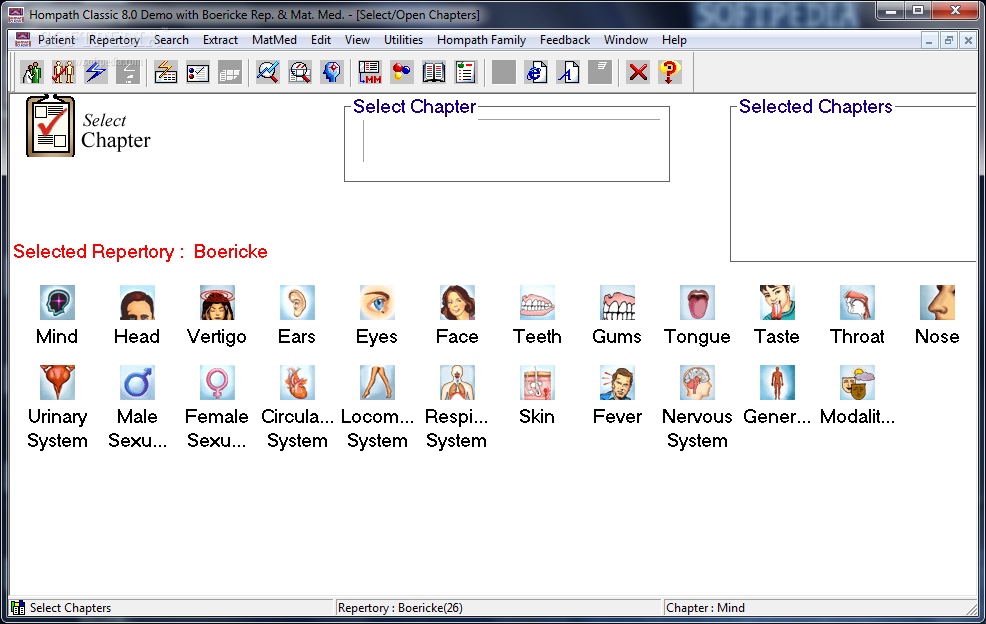
Task: Click the blue head profile toolbar icon
Action: (x=332, y=72)
